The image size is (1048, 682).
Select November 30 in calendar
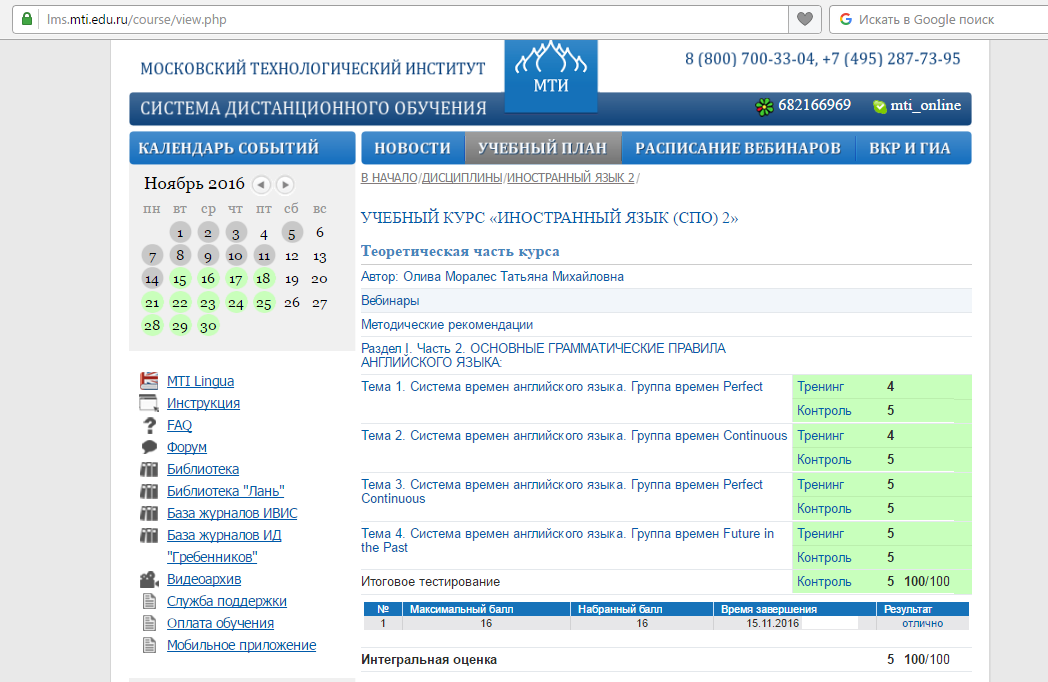coord(208,326)
